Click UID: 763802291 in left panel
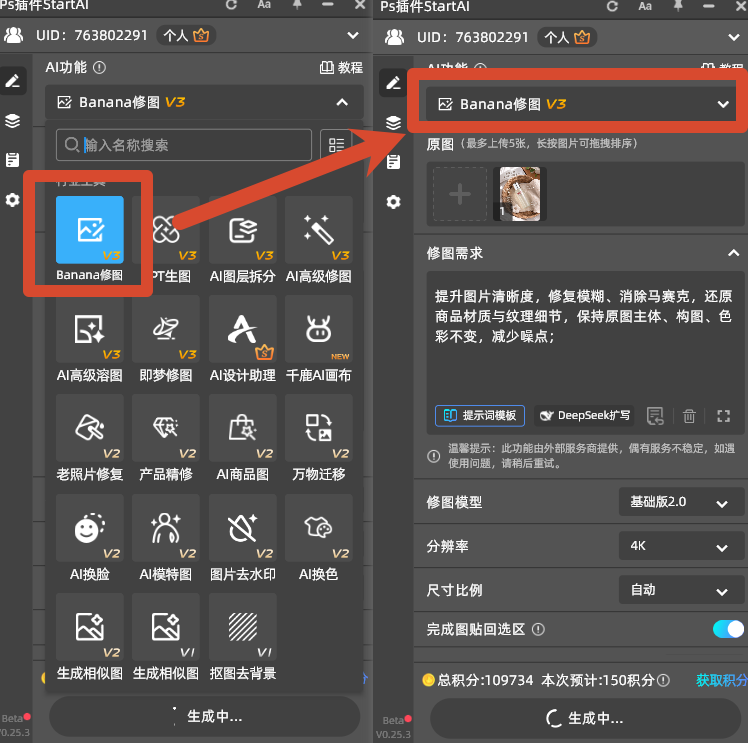The image size is (748, 743). (x=92, y=35)
